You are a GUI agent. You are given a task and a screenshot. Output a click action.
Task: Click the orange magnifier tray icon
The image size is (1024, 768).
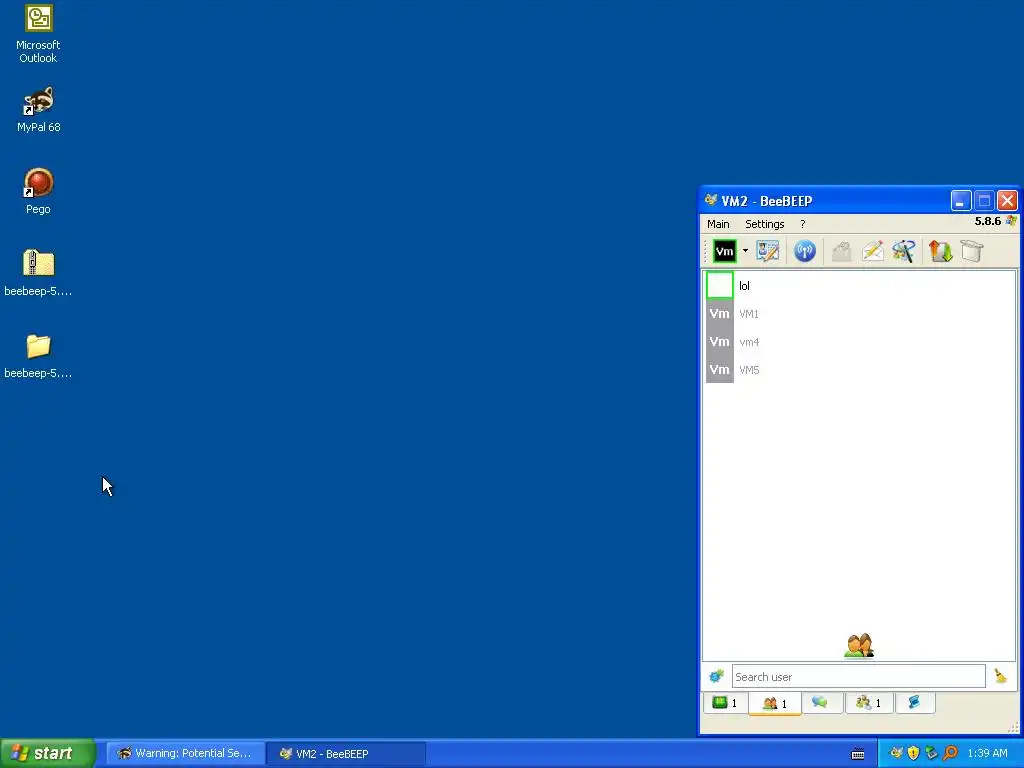click(x=950, y=754)
